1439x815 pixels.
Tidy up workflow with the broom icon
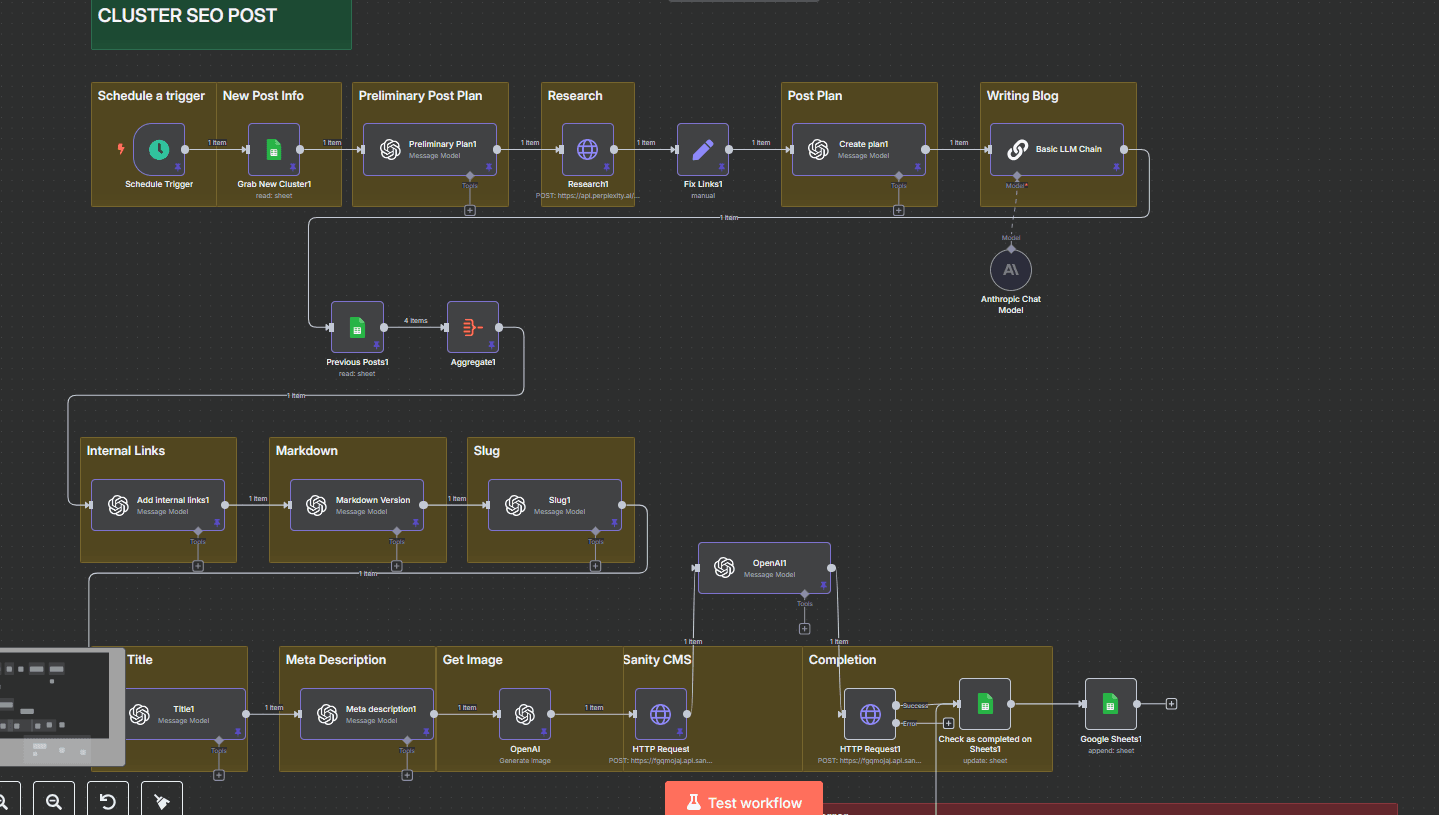161,801
